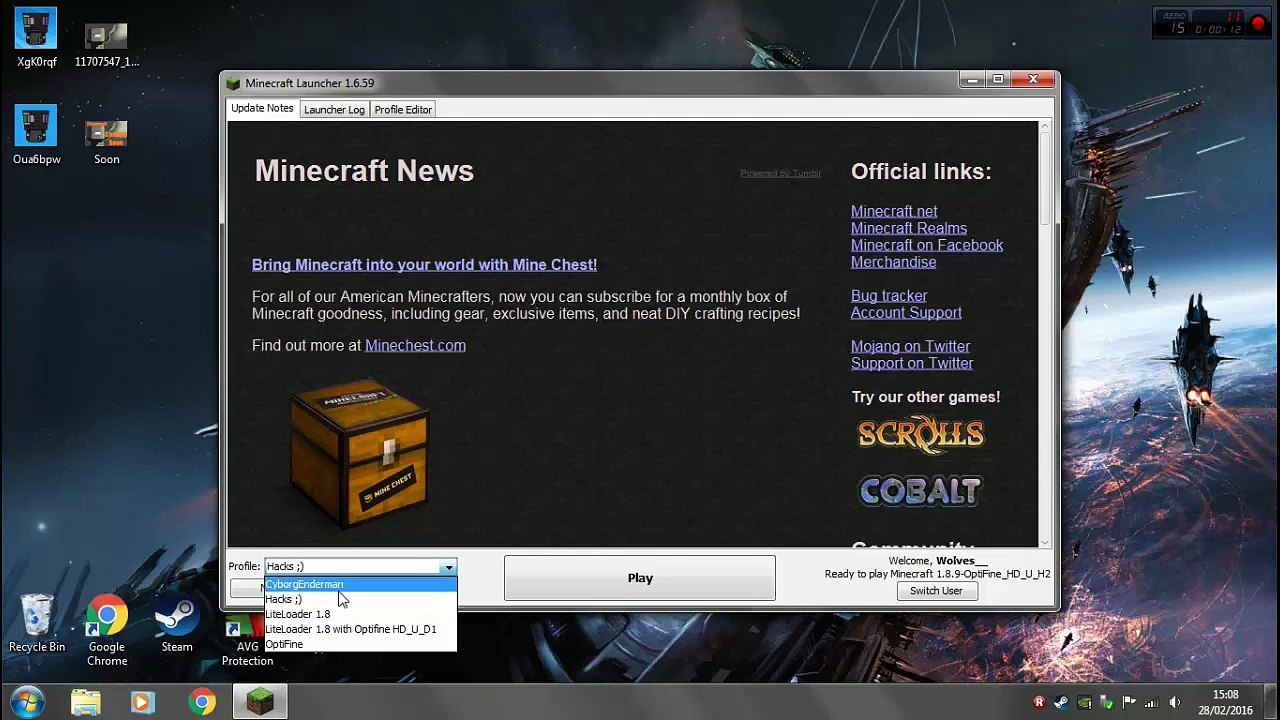Click the Scrolls game logo
The image size is (1280, 720).
coord(921,435)
